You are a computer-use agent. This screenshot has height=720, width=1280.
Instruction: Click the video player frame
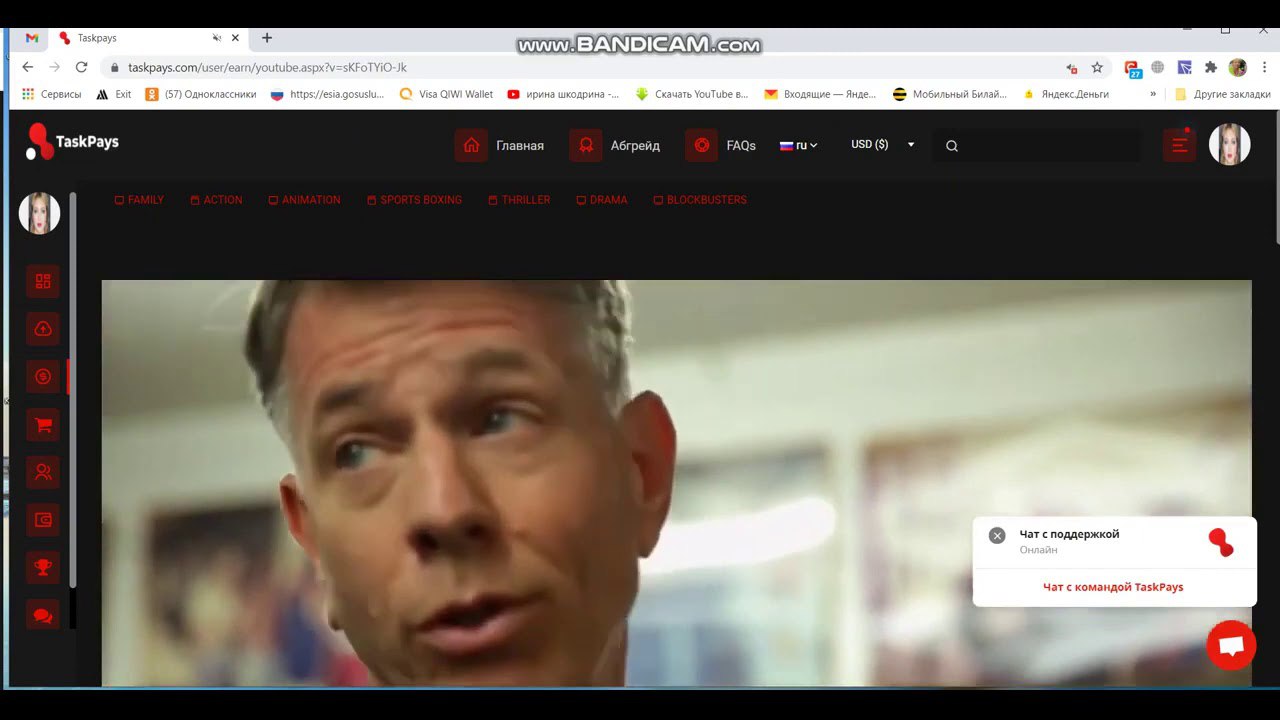pyautogui.click(x=676, y=483)
